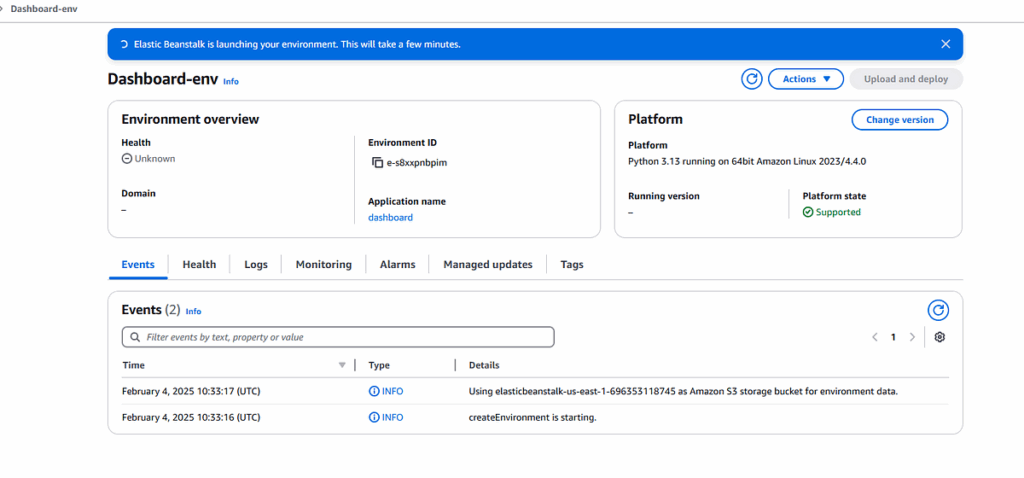This screenshot has width=1024, height=478.
Task: Open the Actions dropdown menu
Action: [x=805, y=79]
